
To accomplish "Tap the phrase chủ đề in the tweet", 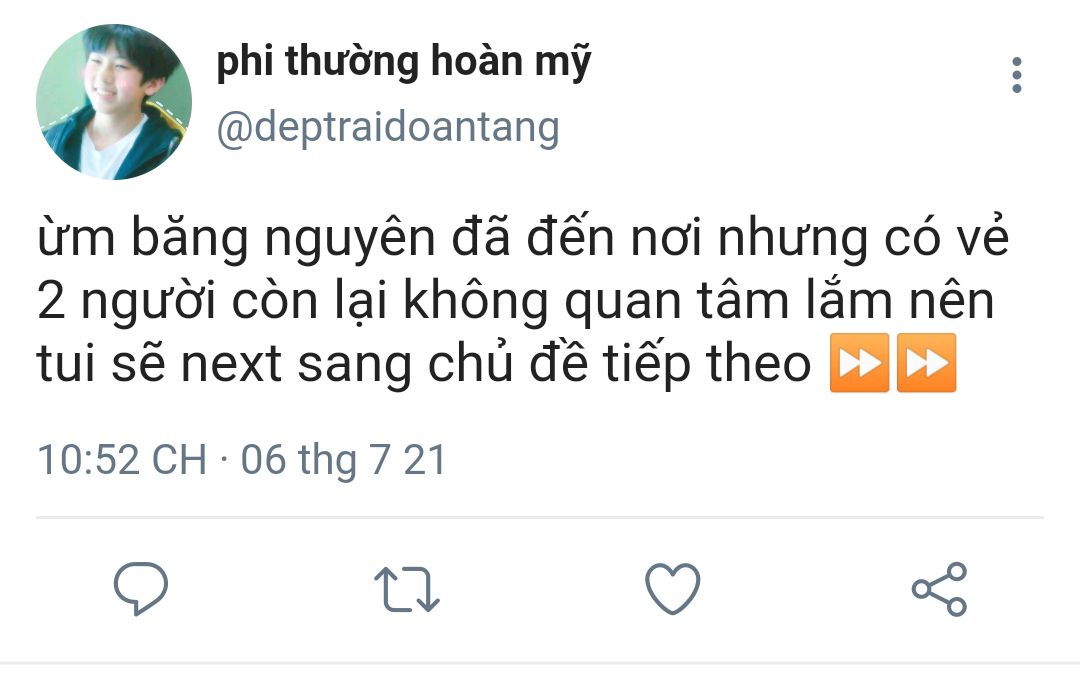I will (x=508, y=363).
